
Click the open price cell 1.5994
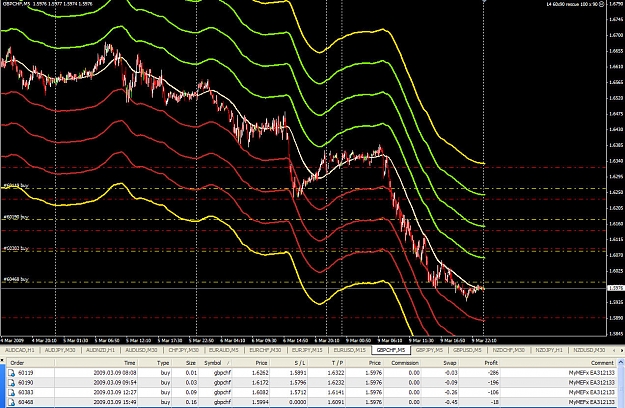pos(260,402)
